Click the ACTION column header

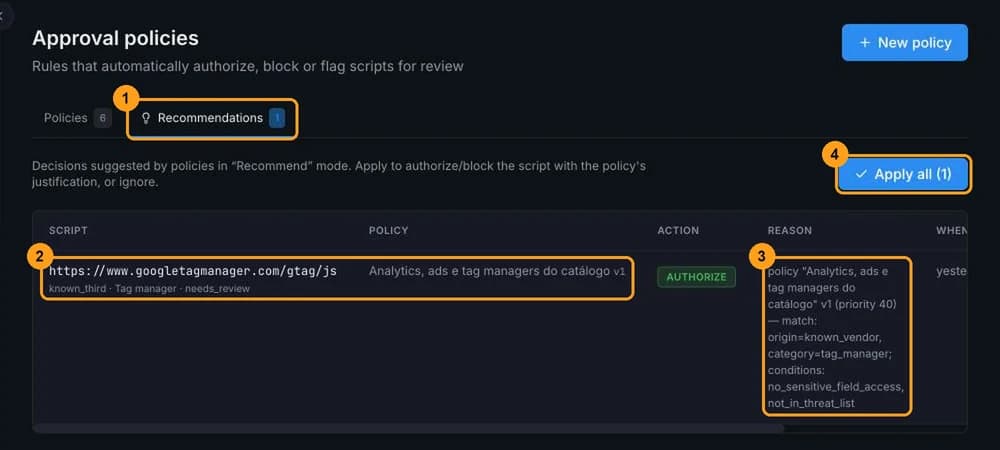[x=678, y=230]
